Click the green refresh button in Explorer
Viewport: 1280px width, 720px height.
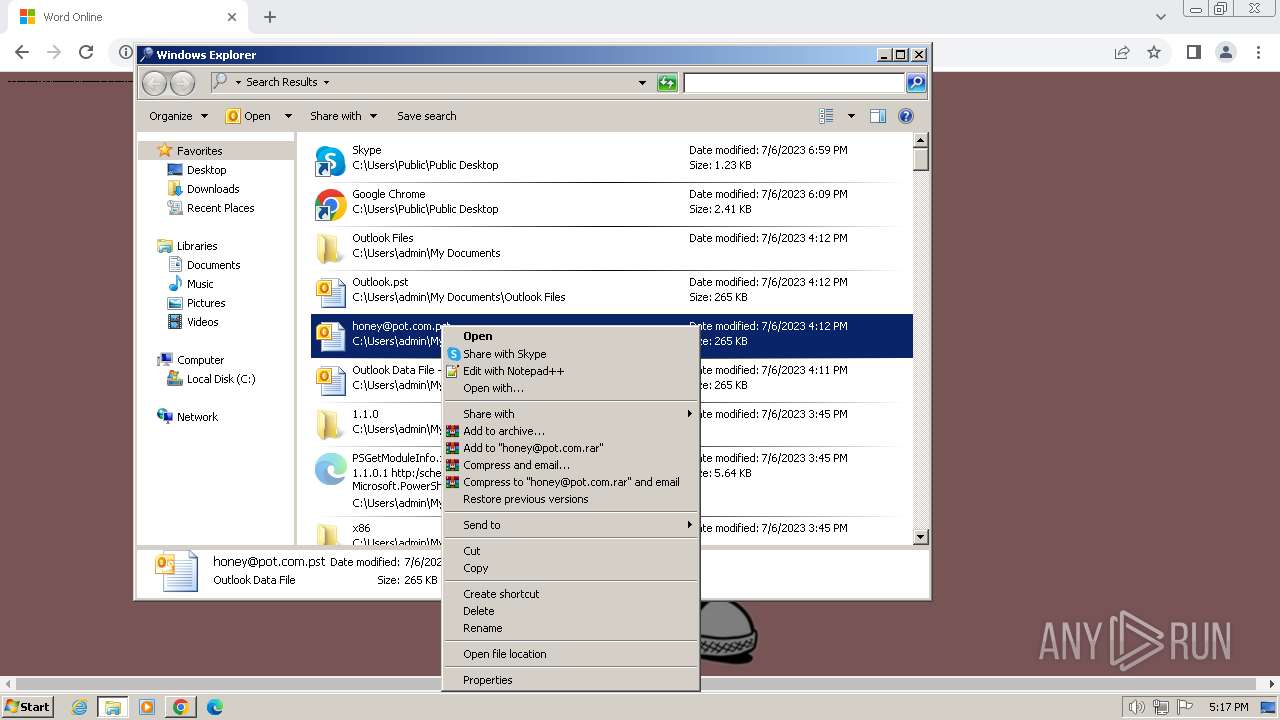click(667, 82)
